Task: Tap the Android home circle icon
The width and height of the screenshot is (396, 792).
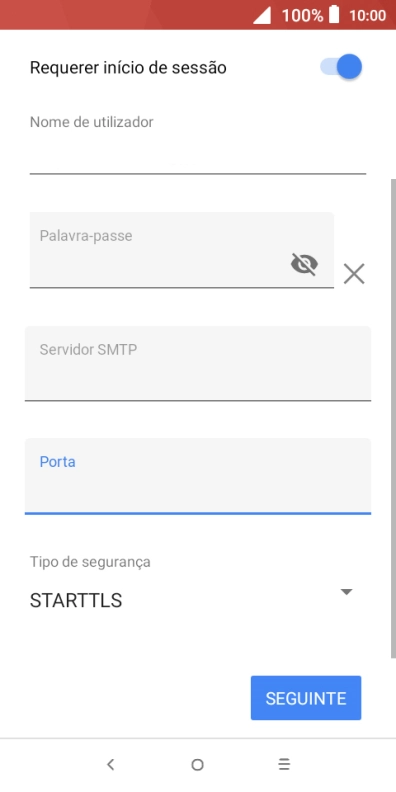Action: click(197, 765)
